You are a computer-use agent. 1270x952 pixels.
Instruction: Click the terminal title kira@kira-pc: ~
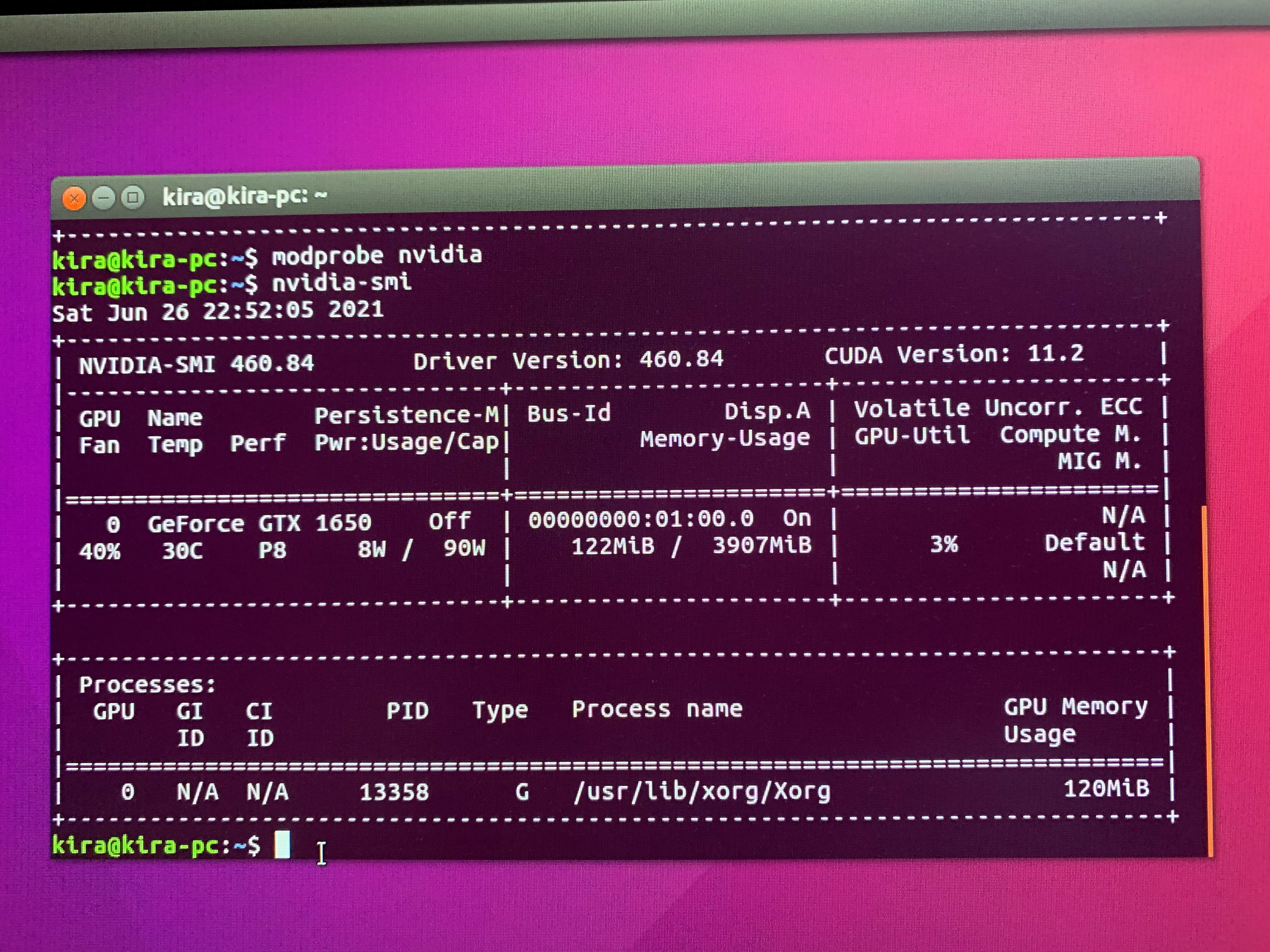(245, 196)
